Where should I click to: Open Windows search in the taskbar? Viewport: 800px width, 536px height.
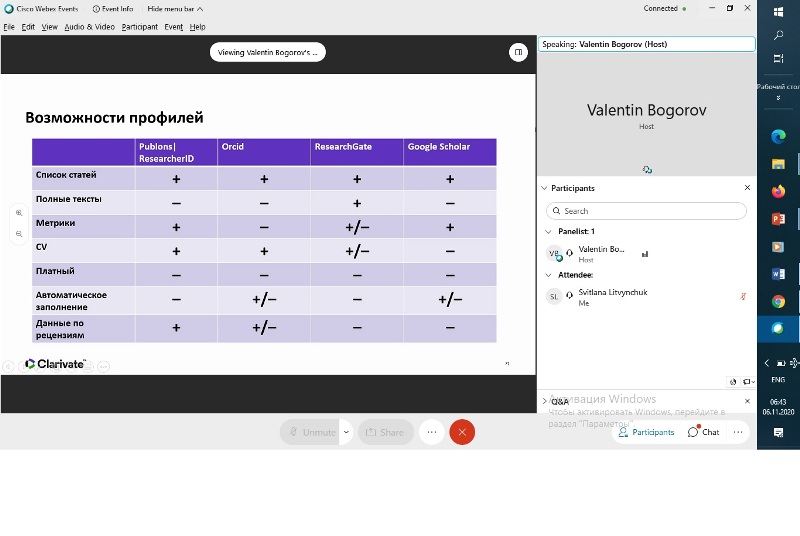click(778, 35)
